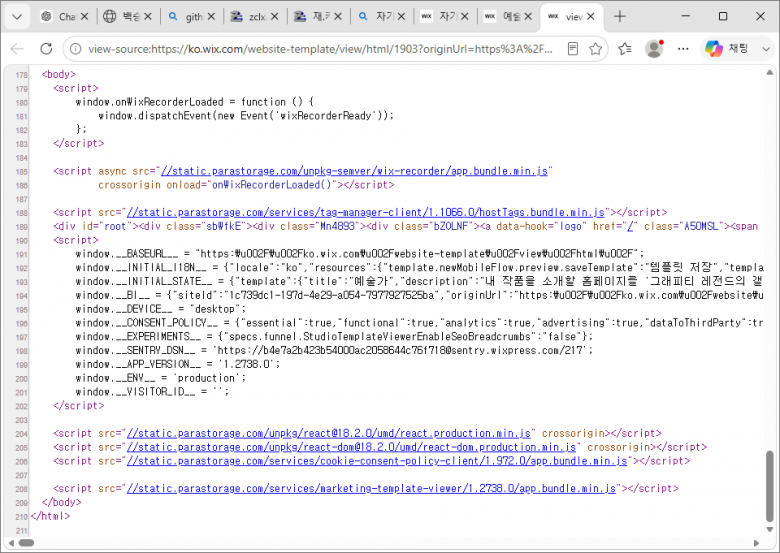The width and height of the screenshot is (780, 553).
Task: Open immersive reader view icon
Action: point(573,49)
